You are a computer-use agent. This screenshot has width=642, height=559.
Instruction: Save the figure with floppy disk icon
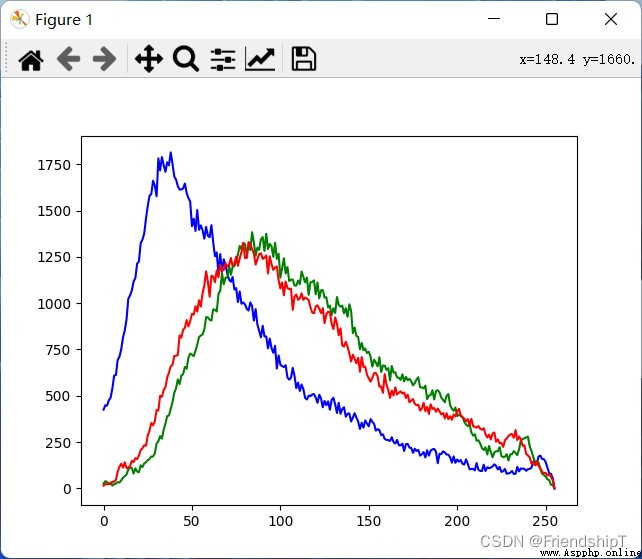(x=303, y=59)
